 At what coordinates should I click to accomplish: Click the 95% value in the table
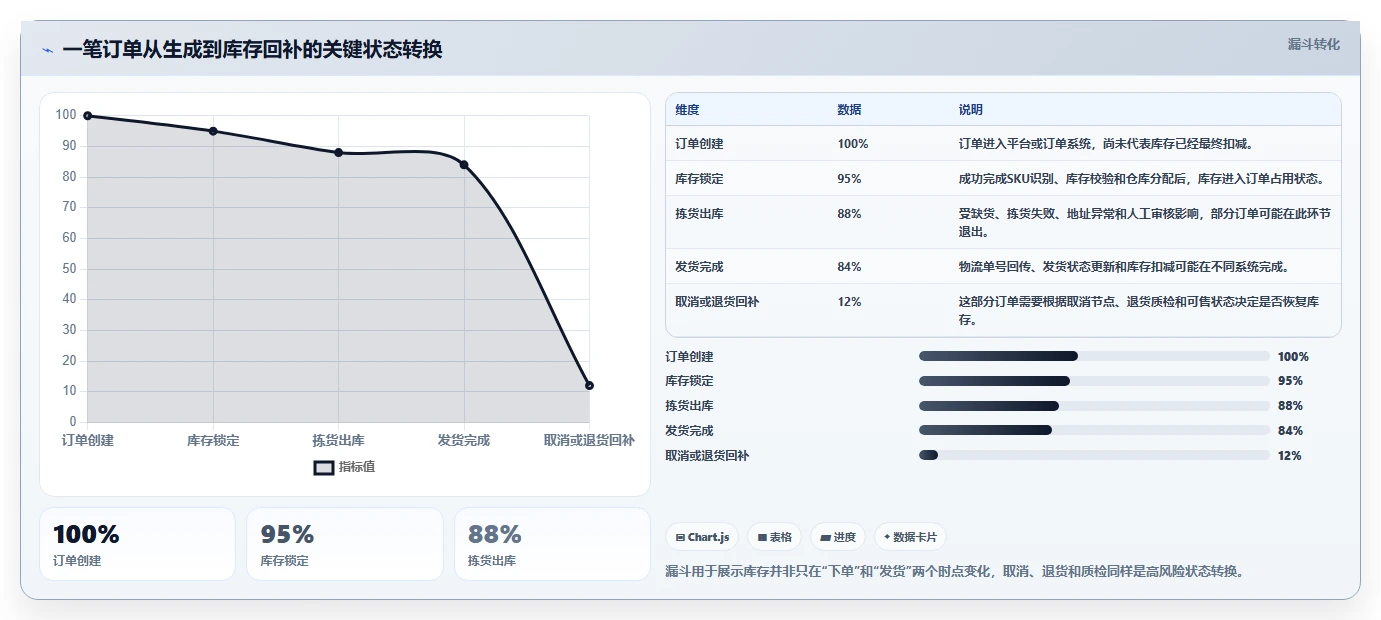click(x=849, y=179)
